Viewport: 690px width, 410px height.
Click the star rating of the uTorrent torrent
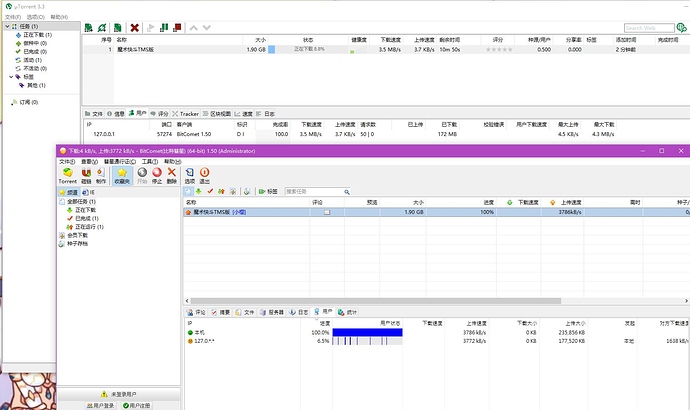(499, 50)
